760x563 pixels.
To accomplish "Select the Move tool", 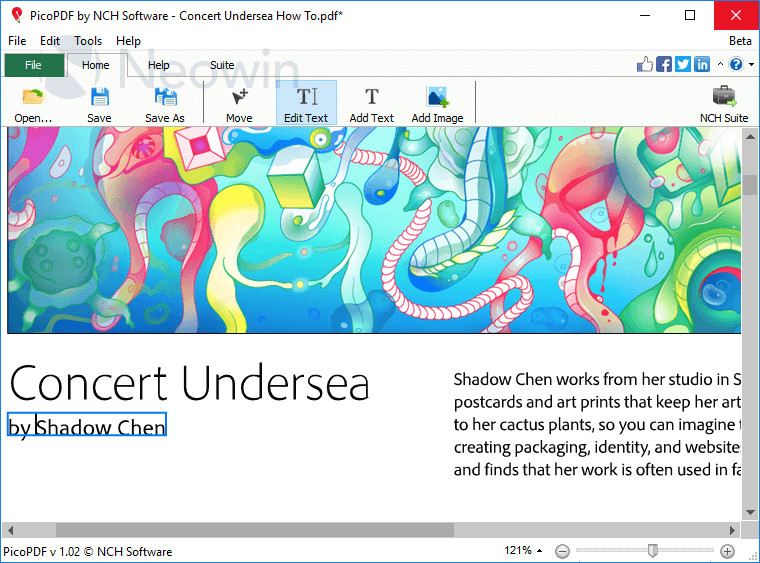I will 239,104.
